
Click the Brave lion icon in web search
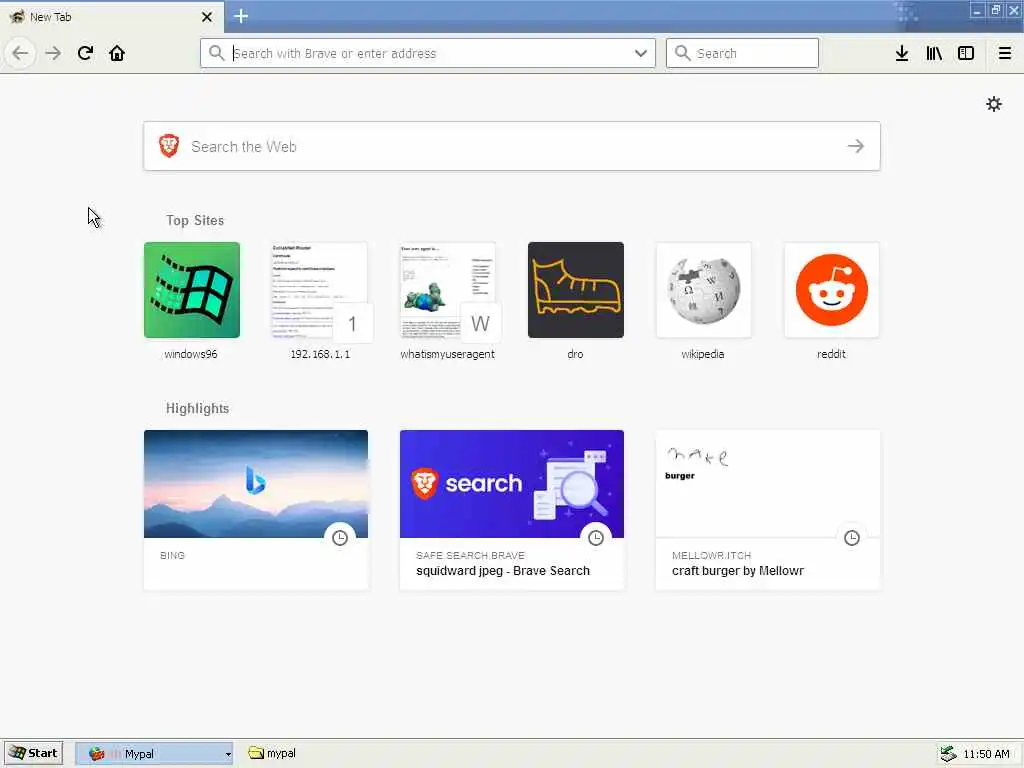169,146
